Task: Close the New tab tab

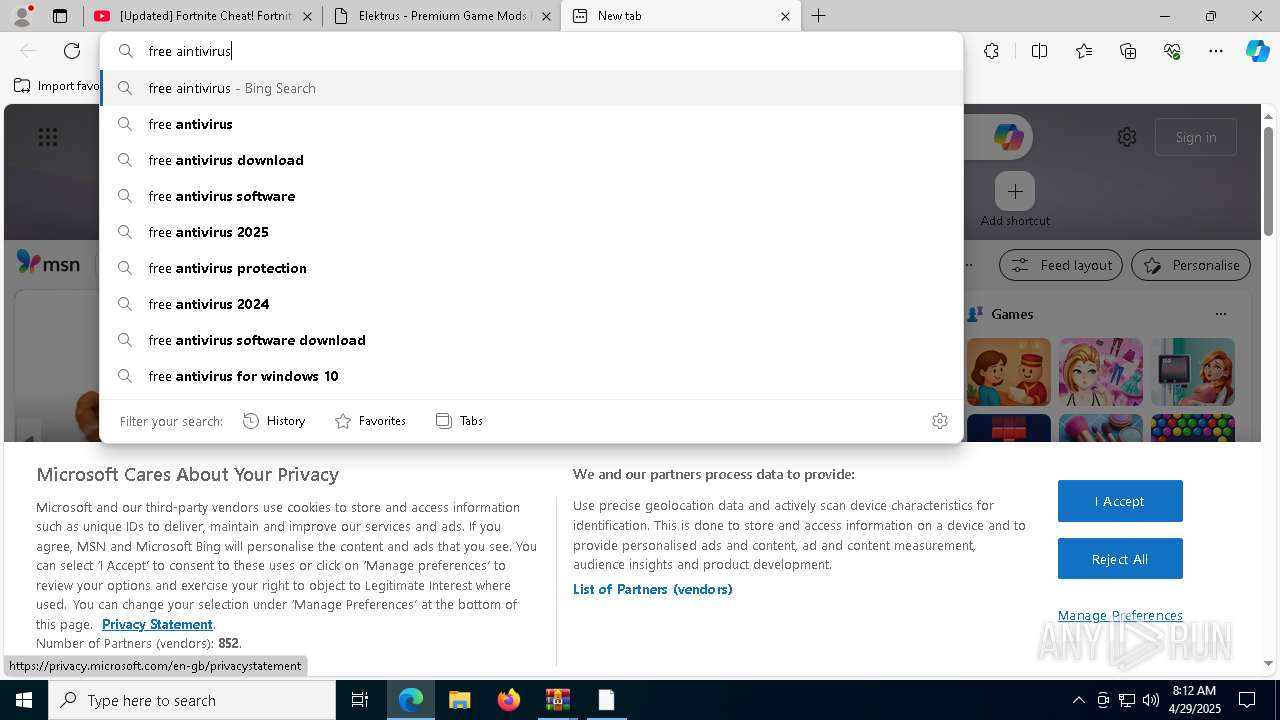Action: click(x=785, y=16)
